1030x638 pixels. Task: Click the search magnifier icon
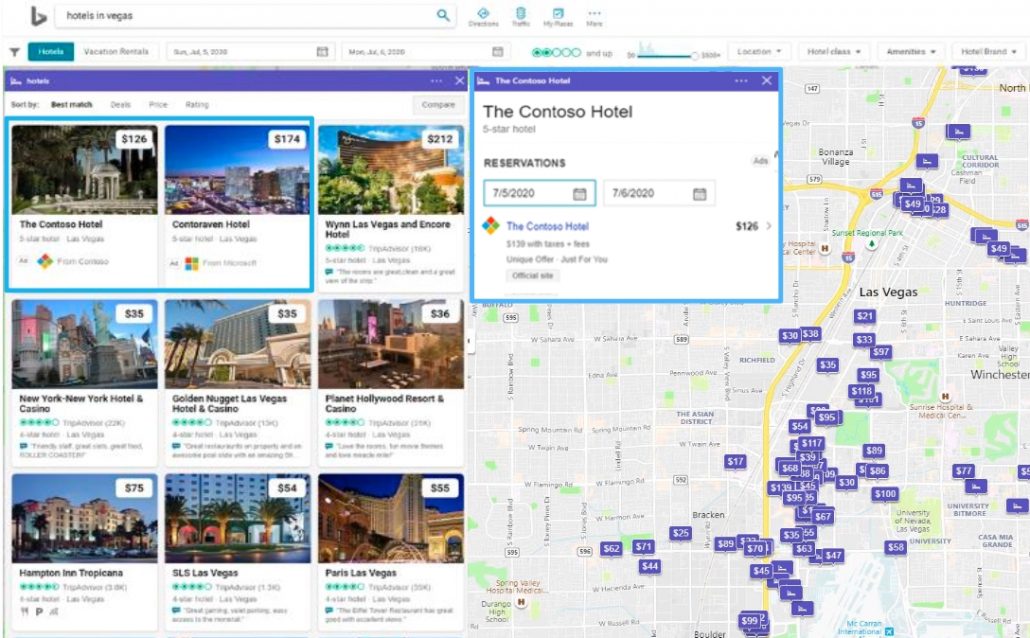coord(443,15)
